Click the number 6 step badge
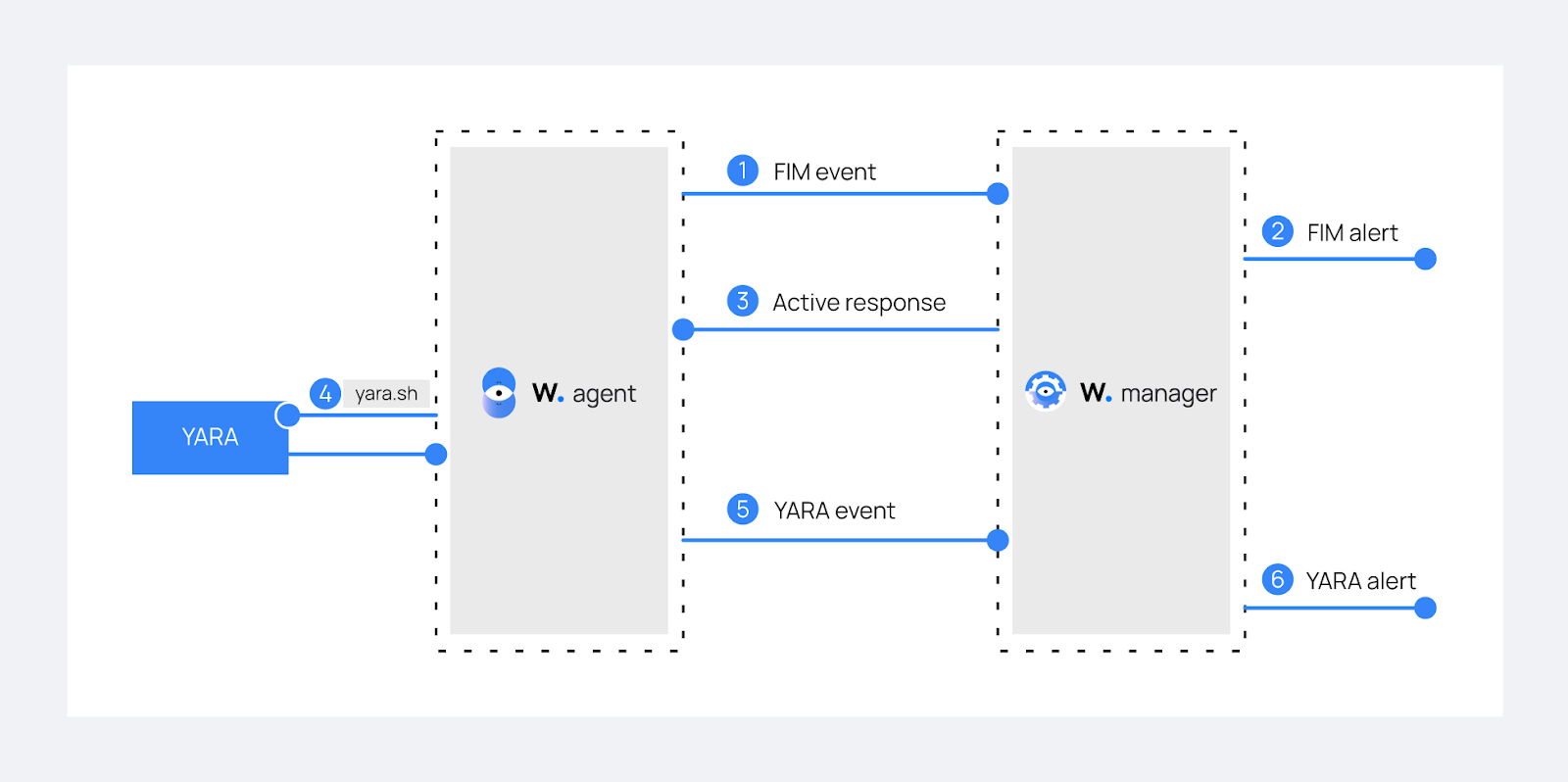The width and height of the screenshot is (1568, 782). click(1277, 579)
